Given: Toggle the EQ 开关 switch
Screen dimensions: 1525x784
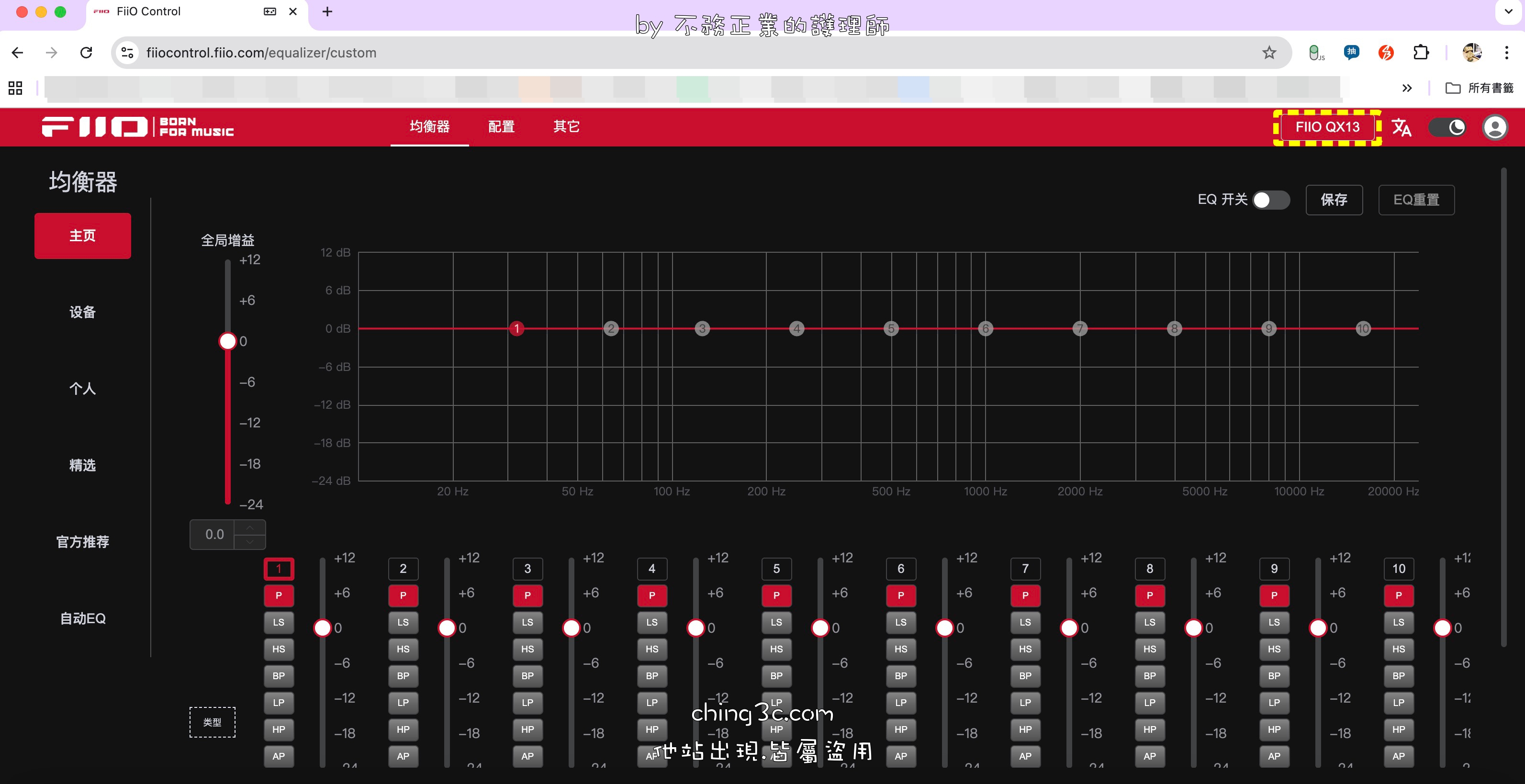Looking at the screenshot, I should (x=1270, y=200).
